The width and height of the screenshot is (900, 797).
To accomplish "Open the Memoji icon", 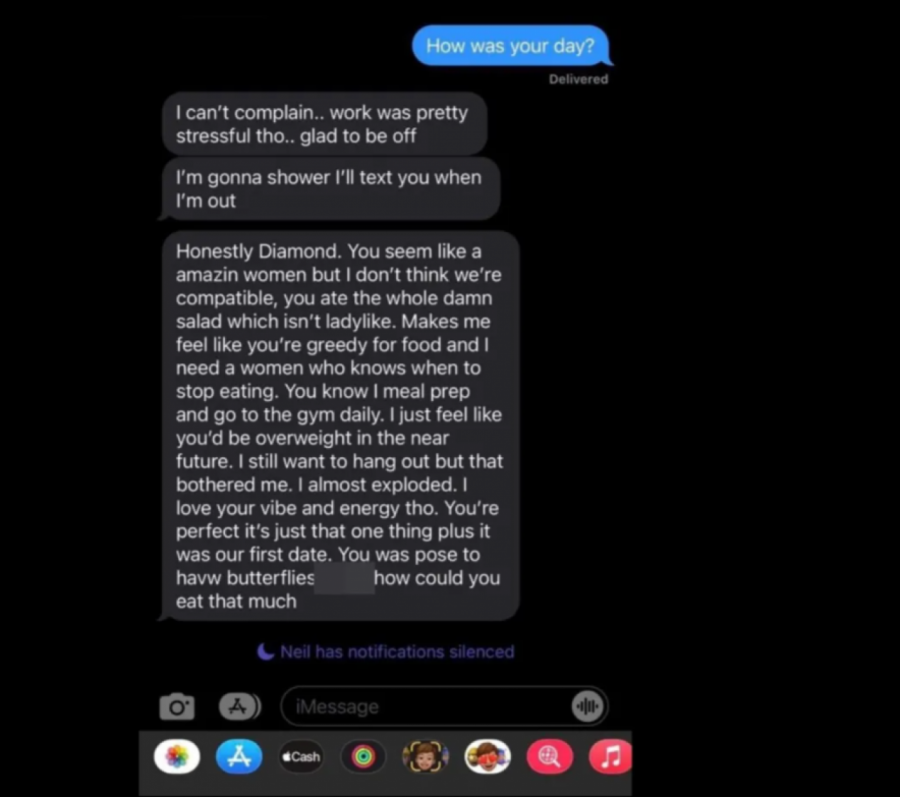I will tap(425, 757).
